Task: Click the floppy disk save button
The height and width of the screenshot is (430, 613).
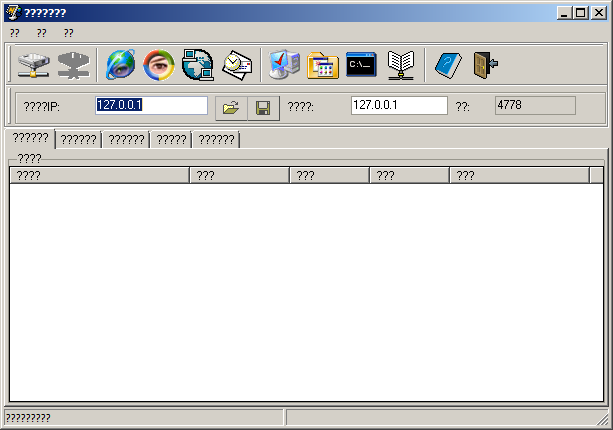Action: (263, 106)
